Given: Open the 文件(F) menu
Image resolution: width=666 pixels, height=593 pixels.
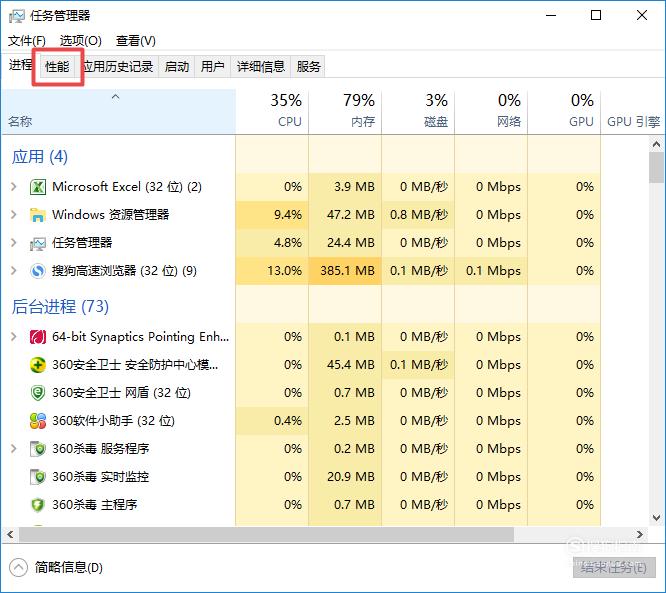Looking at the screenshot, I should pos(27,41).
